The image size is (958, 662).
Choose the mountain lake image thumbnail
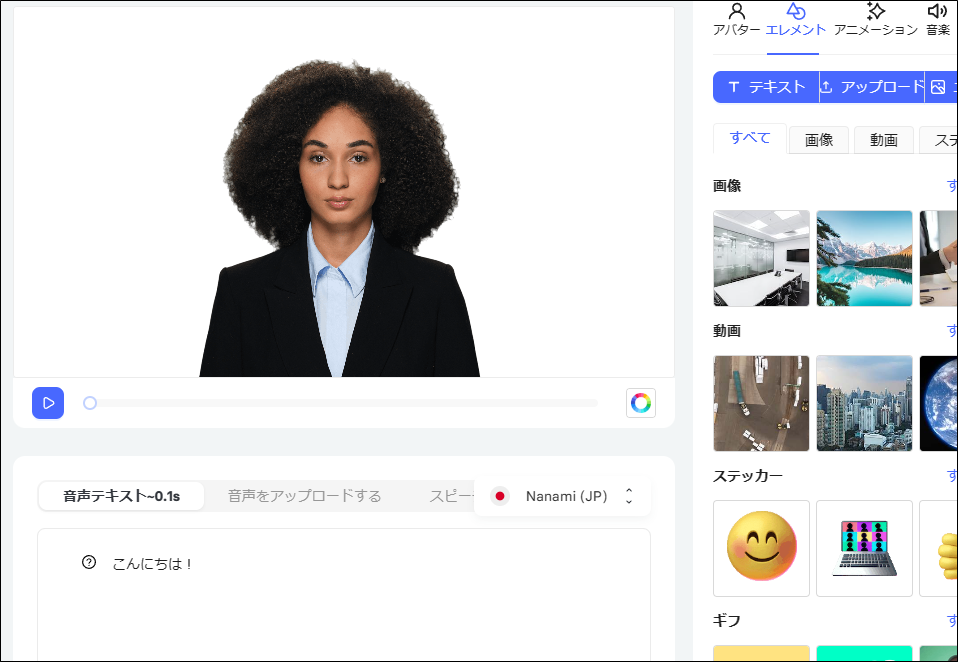(865, 258)
